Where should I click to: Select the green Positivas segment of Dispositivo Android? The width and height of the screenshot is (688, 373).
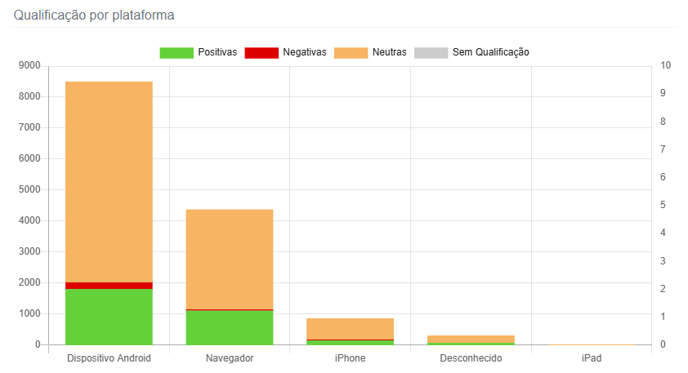click(x=109, y=317)
